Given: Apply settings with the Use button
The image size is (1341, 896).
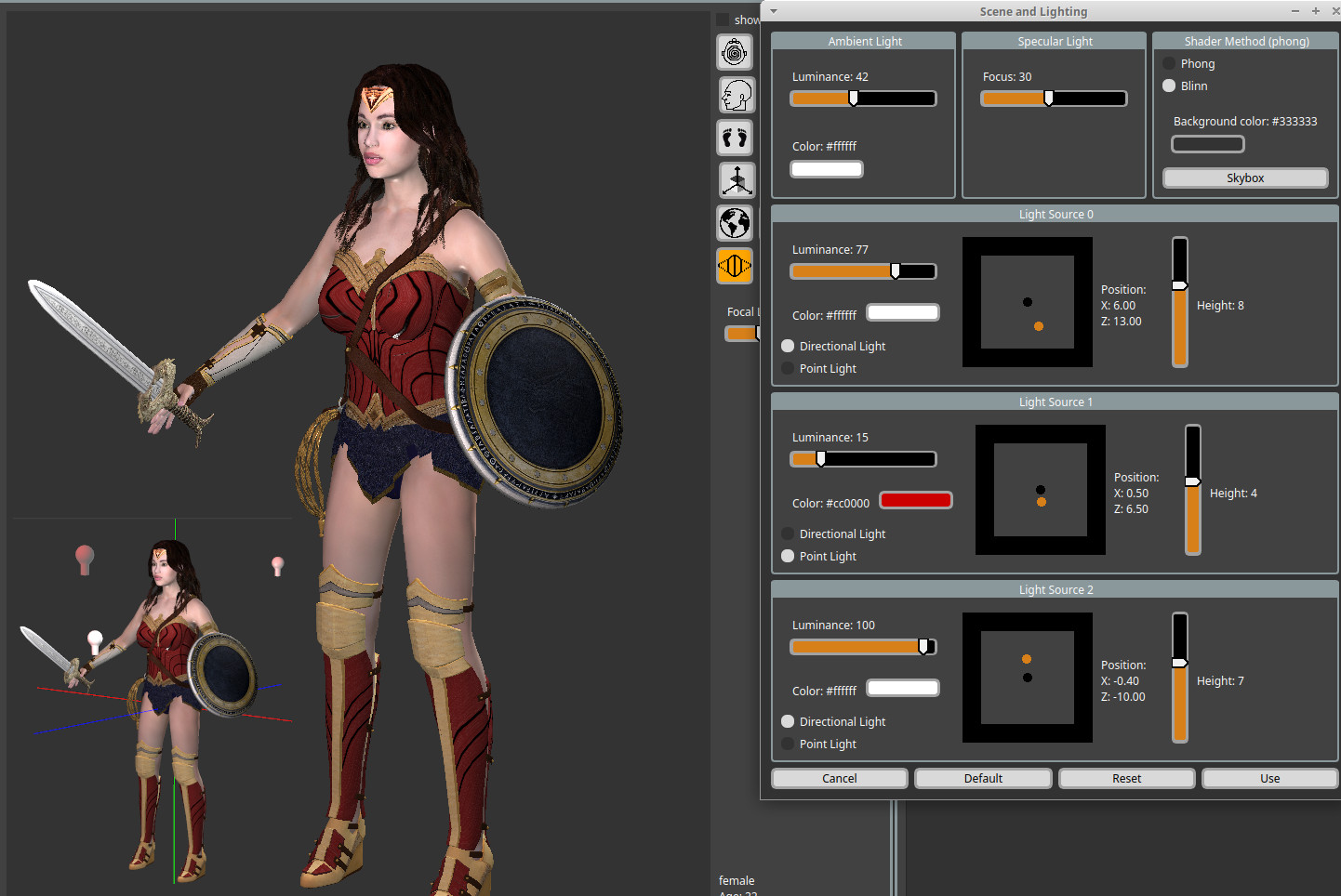Looking at the screenshot, I should point(1269,778).
